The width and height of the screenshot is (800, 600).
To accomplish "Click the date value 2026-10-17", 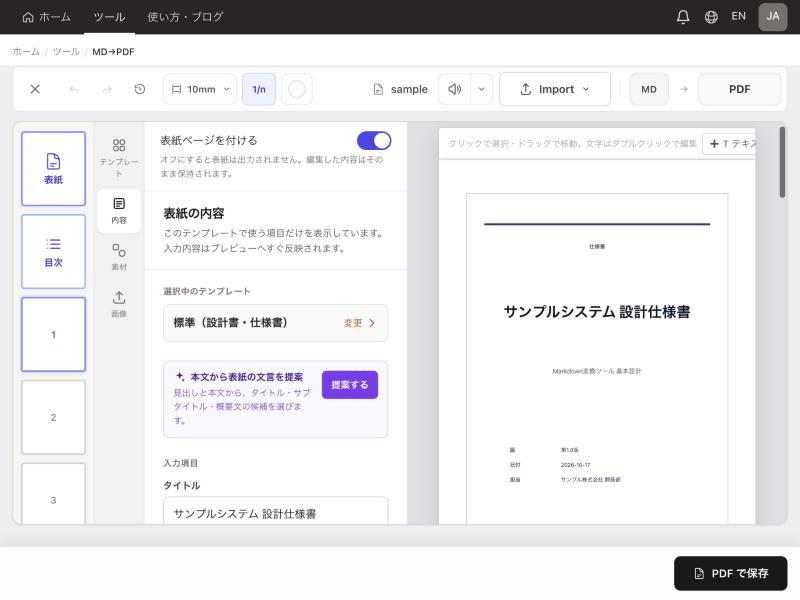I will (575, 465).
